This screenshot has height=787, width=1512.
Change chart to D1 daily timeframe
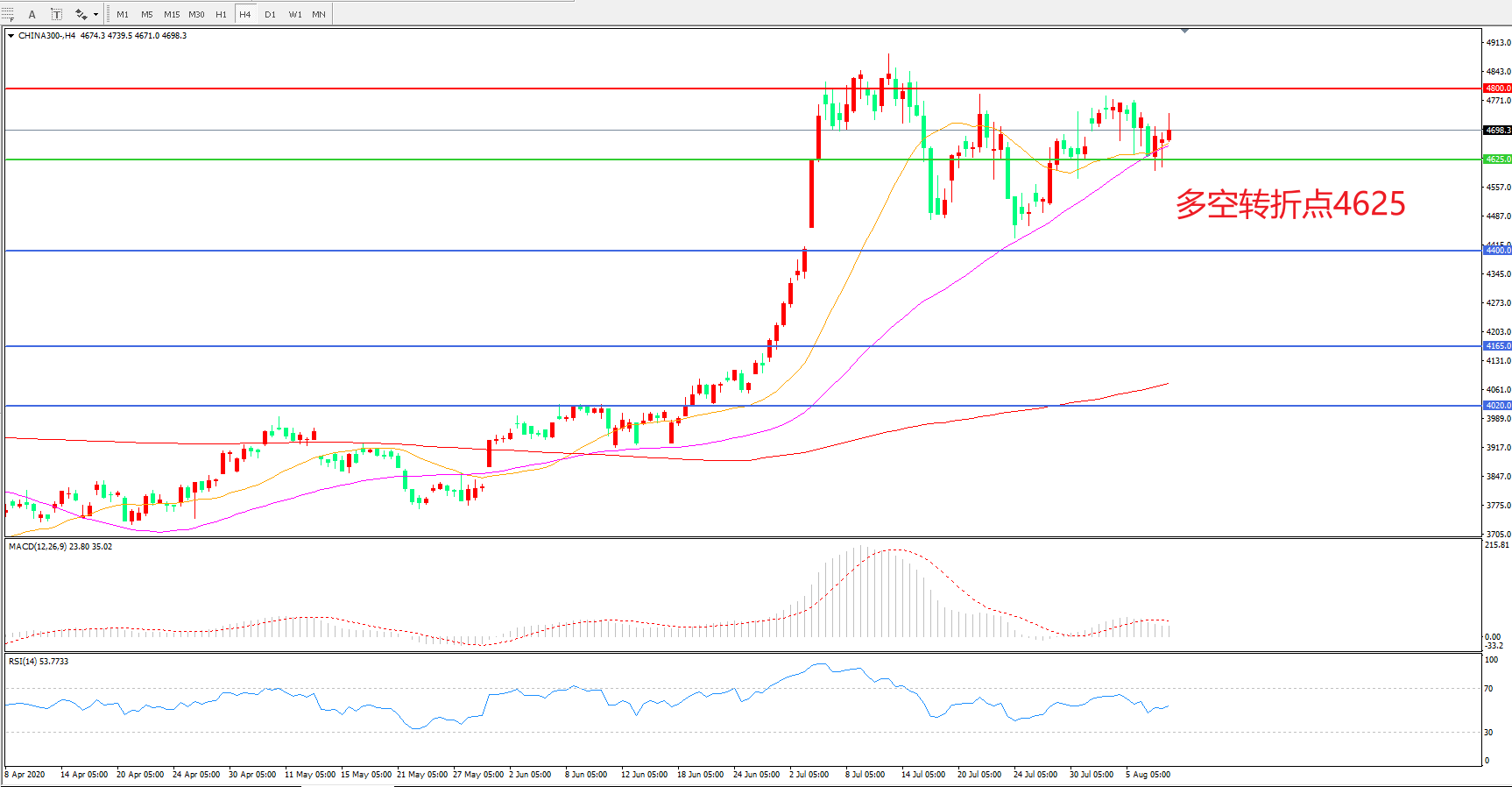(270, 14)
